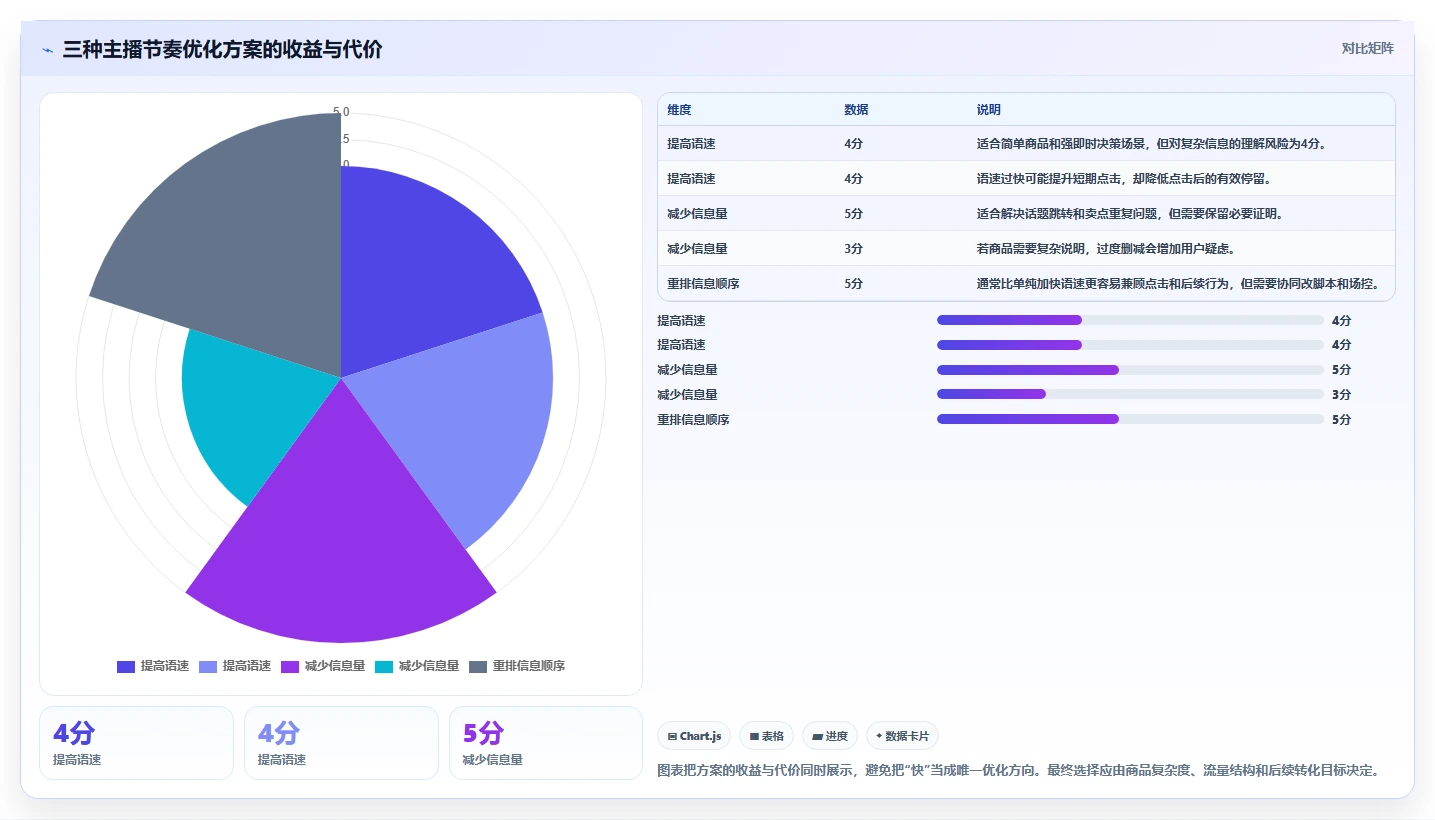
Task: Click the title 三种主播节奏优化方案的收益与代价
Action: [222, 50]
